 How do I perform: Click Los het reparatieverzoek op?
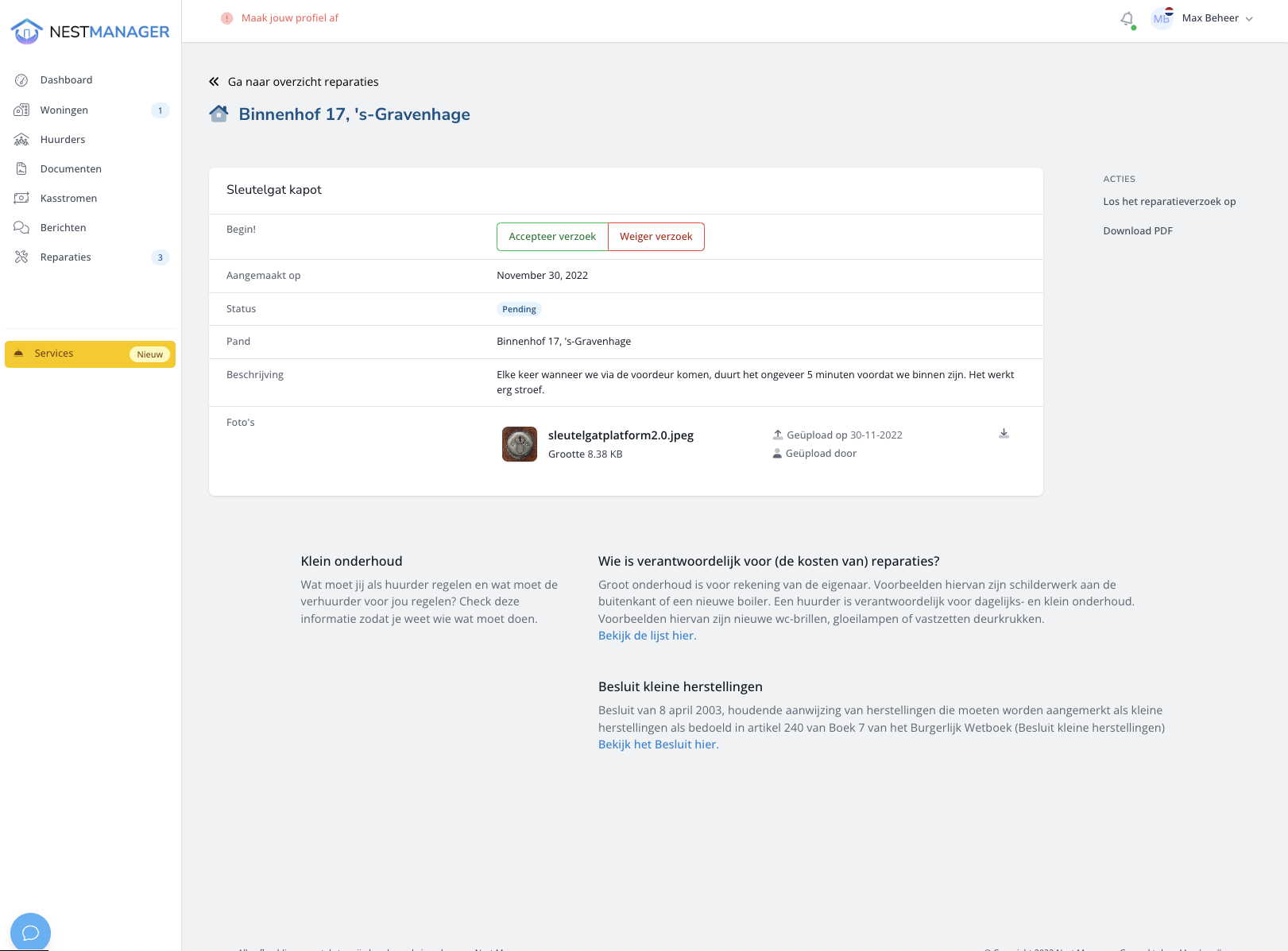coord(1169,202)
